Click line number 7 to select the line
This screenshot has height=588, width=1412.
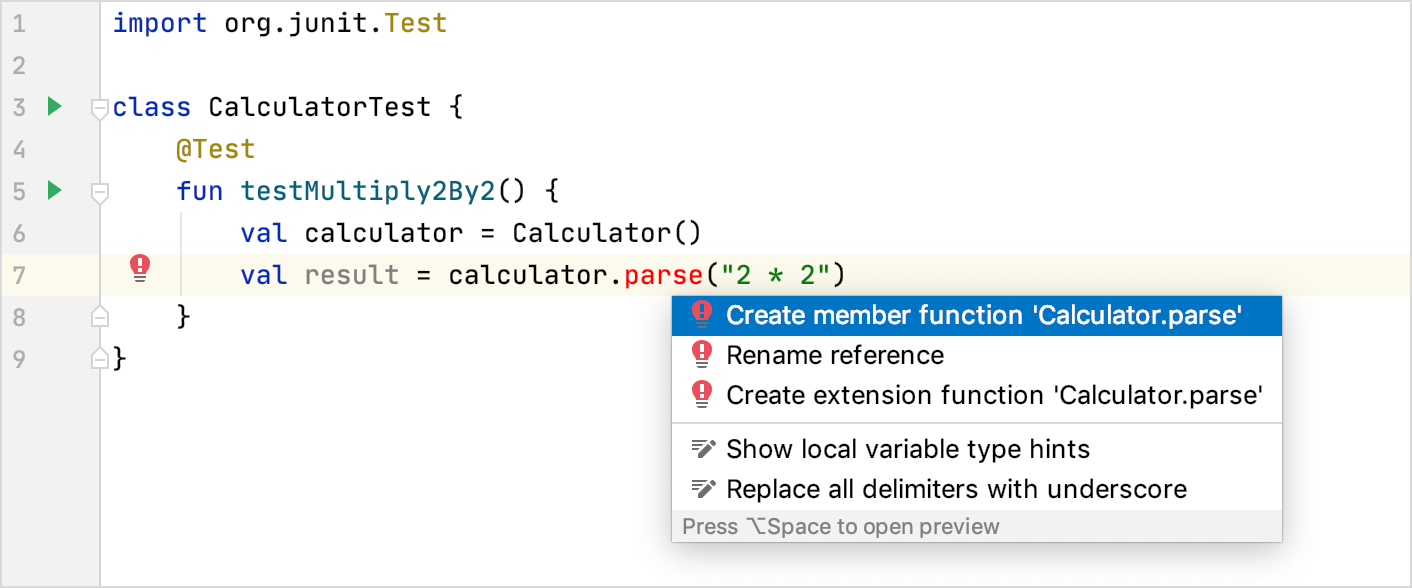[x=19, y=274]
